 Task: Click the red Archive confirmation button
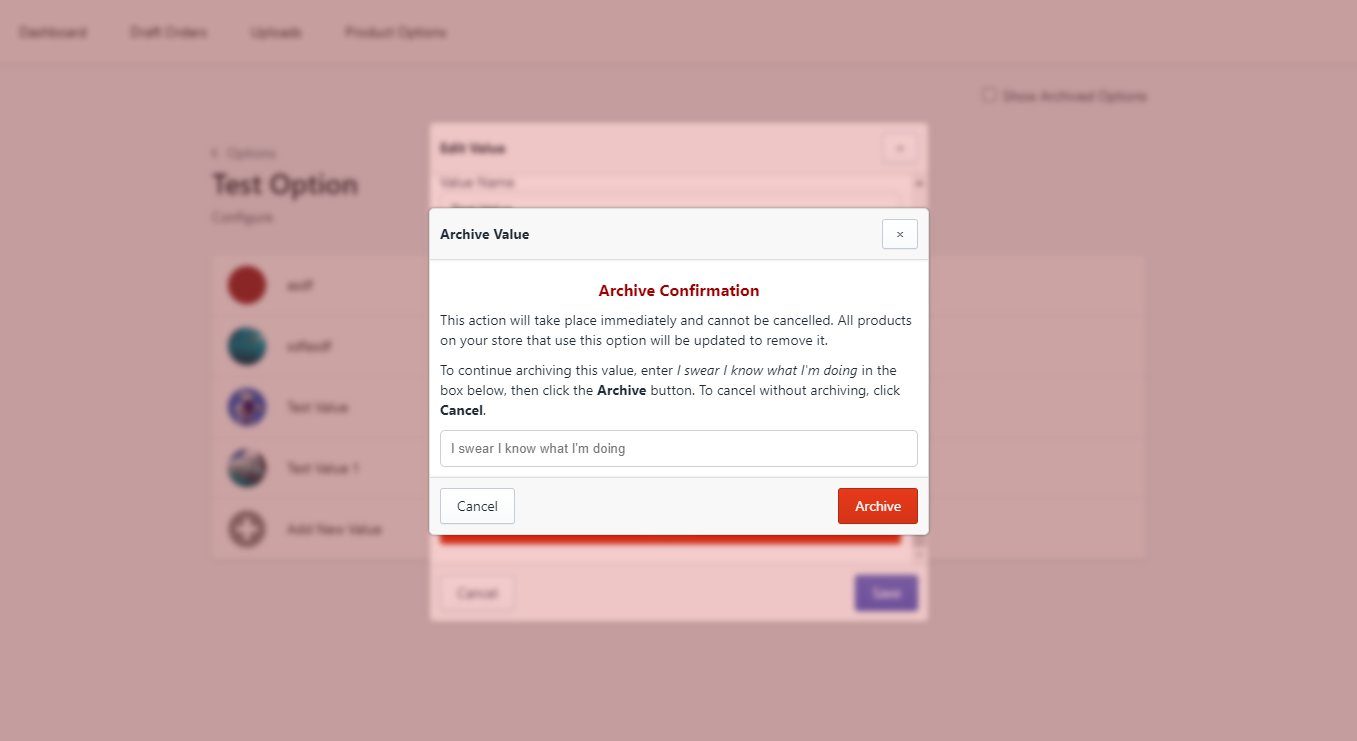click(x=877, y=506)
